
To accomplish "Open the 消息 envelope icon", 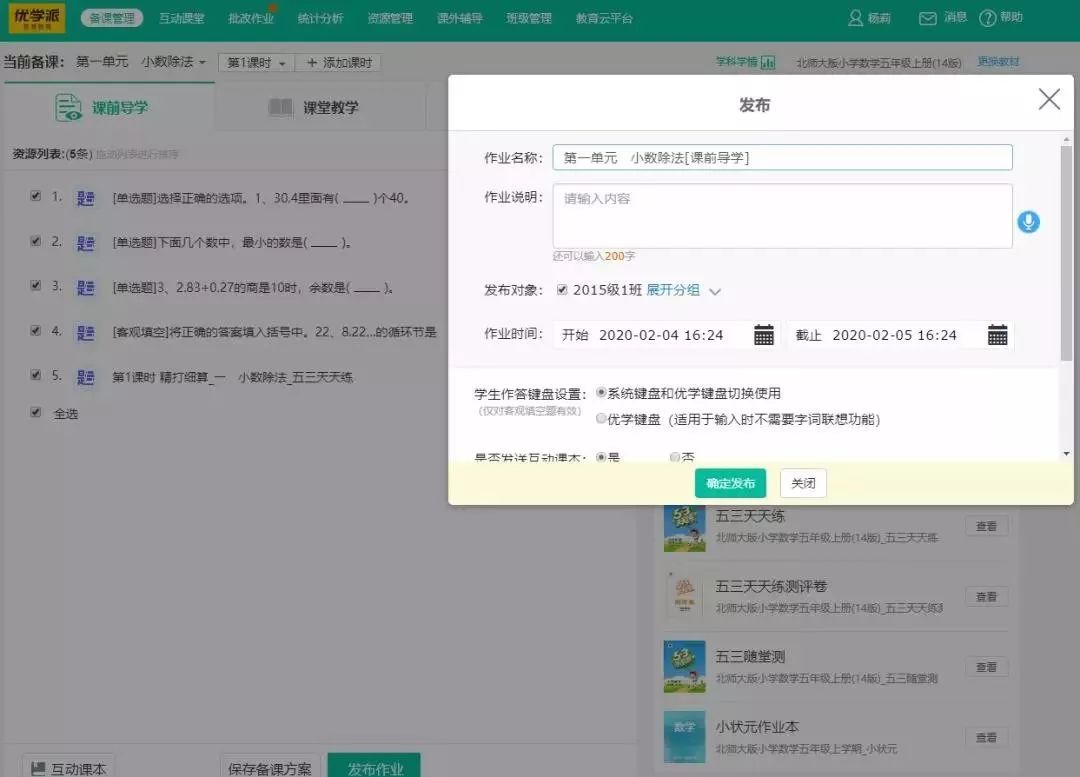I will click(x=927, y=19).
